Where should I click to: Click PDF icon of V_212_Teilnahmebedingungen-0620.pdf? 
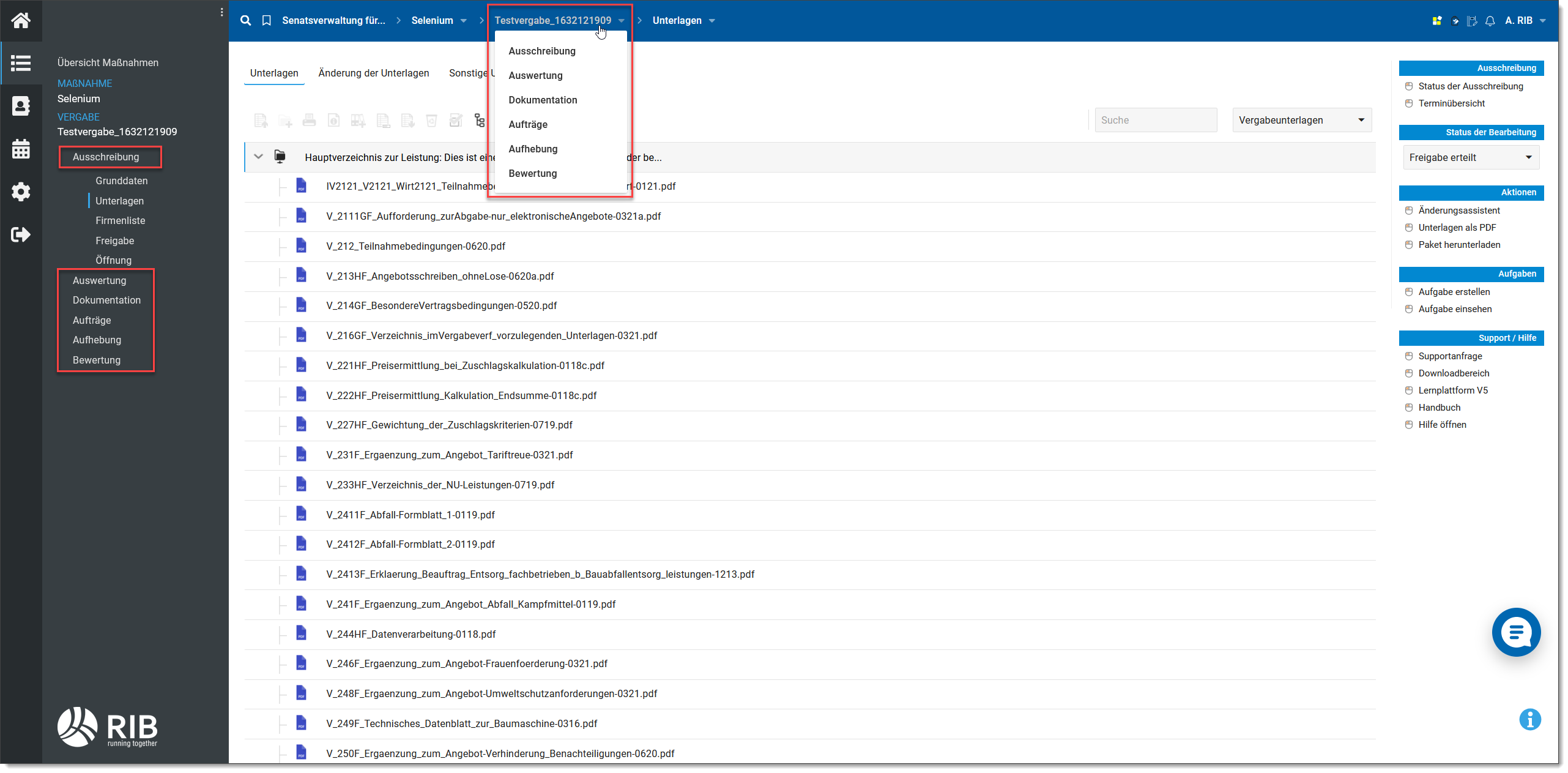(301, 245)
